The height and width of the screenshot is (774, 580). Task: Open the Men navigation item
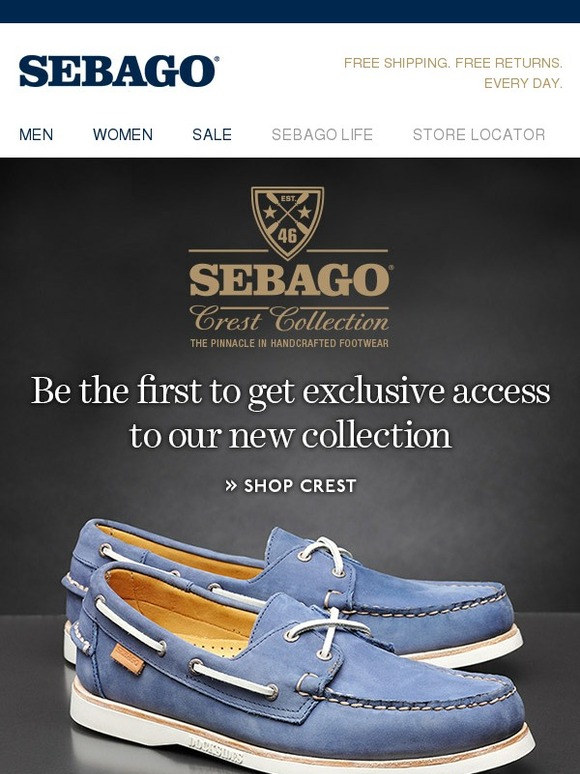pos(36,134)
